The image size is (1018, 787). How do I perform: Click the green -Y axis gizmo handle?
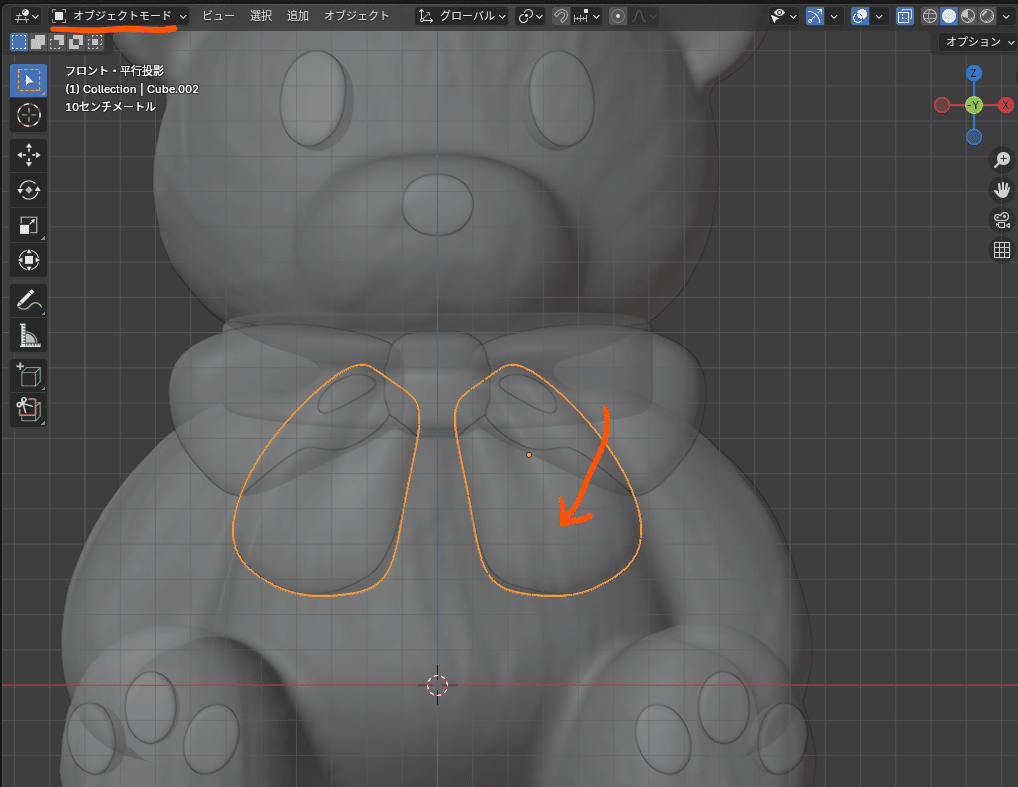click(x=973, y=105)
